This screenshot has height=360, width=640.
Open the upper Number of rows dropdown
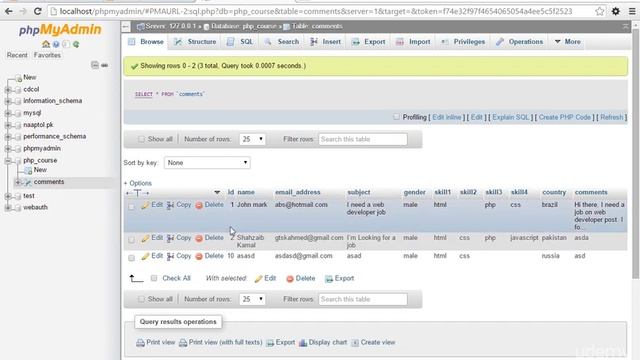tap(252, 139)
